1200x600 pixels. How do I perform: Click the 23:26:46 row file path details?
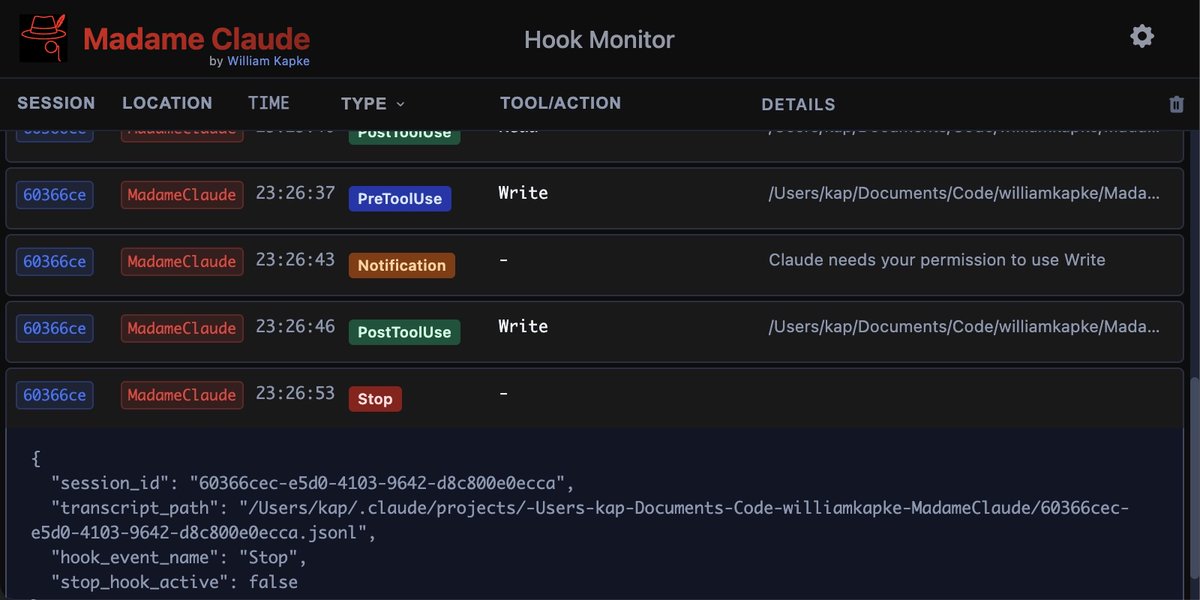tap(964, 327)
